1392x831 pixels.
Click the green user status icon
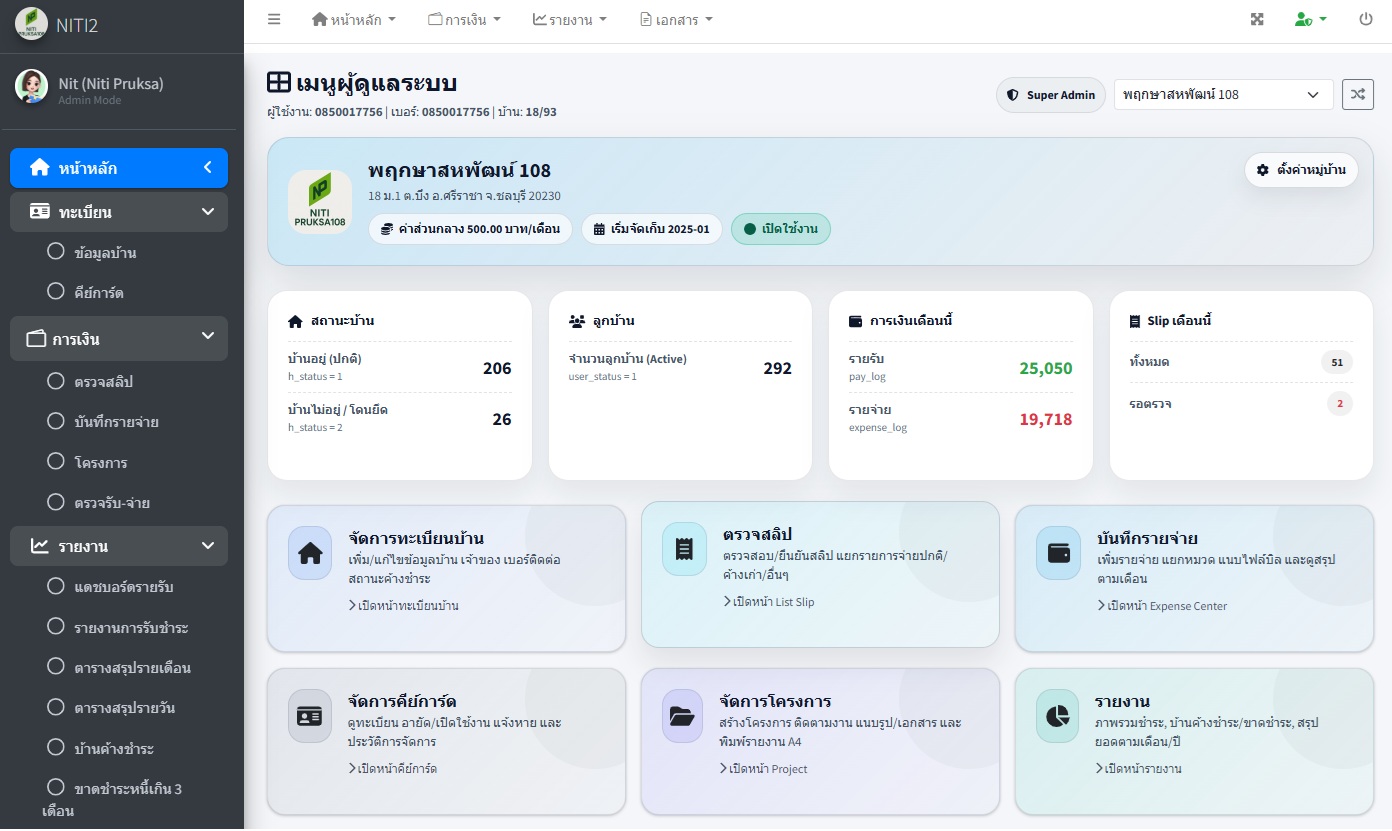1309,19
